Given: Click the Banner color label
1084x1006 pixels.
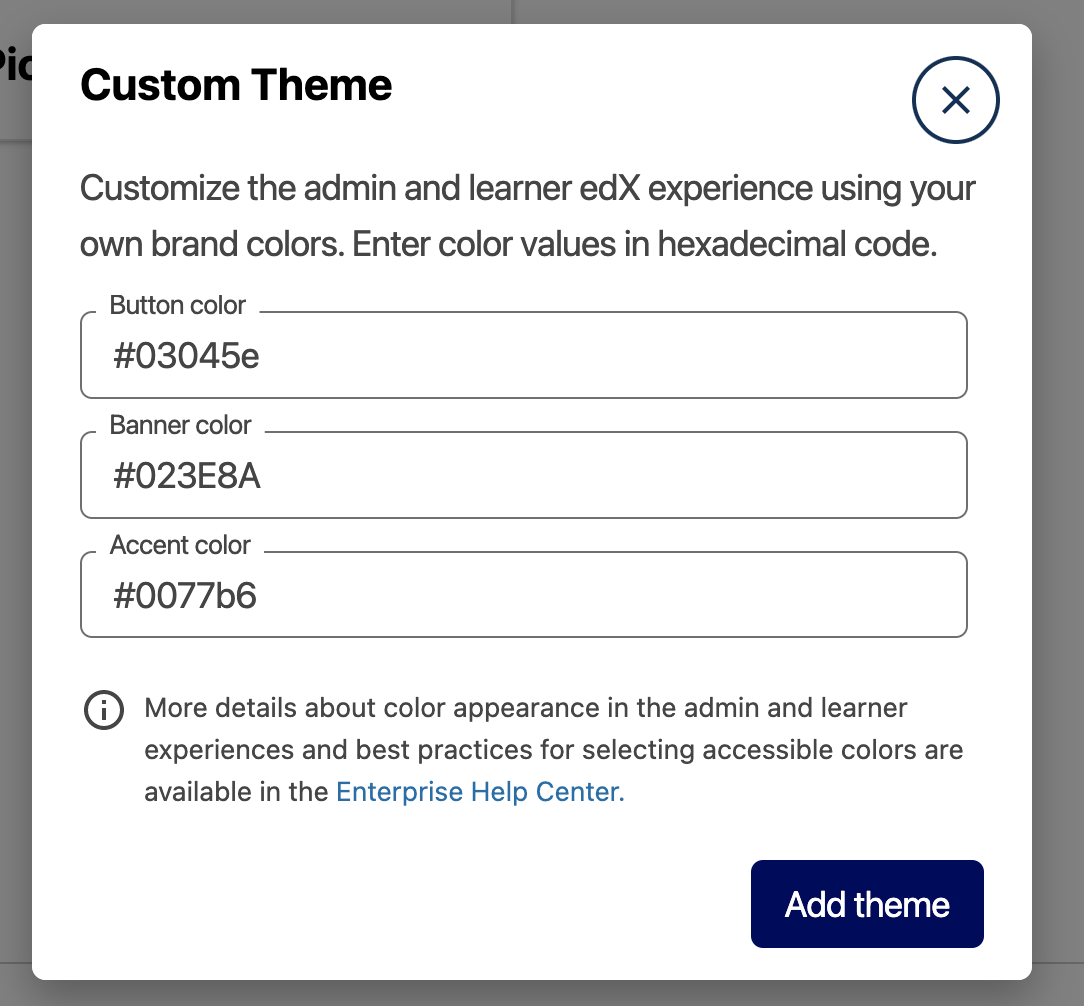Looking at the screenshot, I should [180, 425].
